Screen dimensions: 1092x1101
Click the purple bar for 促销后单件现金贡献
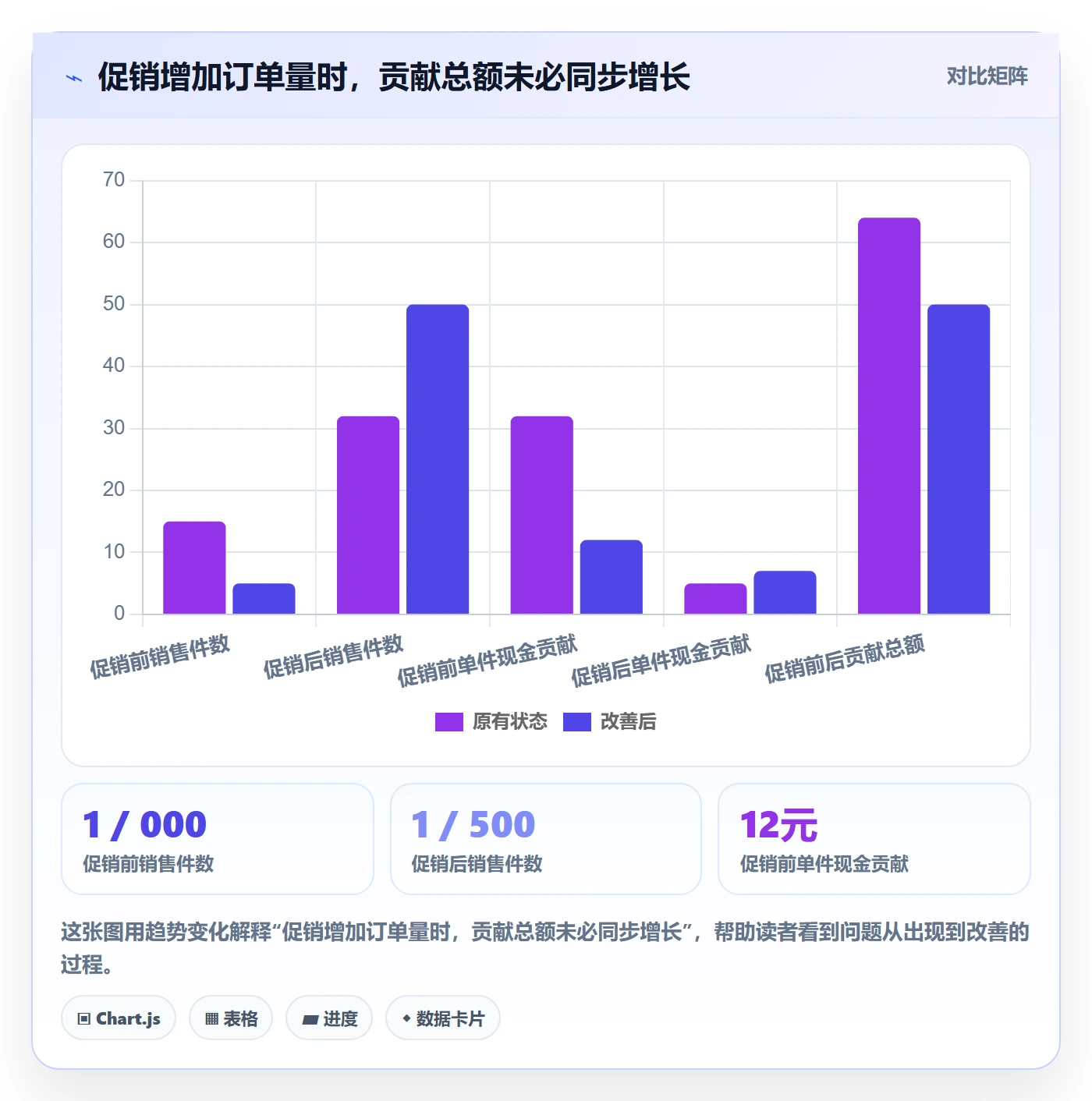point(715,599)
